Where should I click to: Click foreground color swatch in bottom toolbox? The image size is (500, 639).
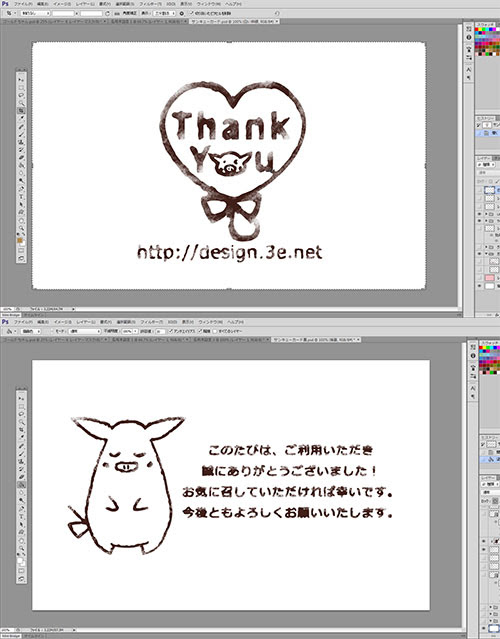pos(20,560)
